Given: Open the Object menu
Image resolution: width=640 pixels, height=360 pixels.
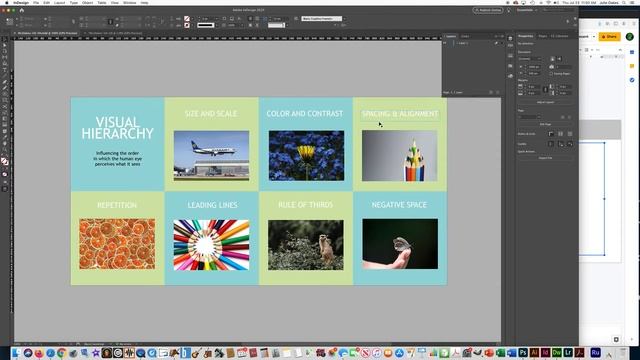Looking at the screenshot, I should pos(87,3).
